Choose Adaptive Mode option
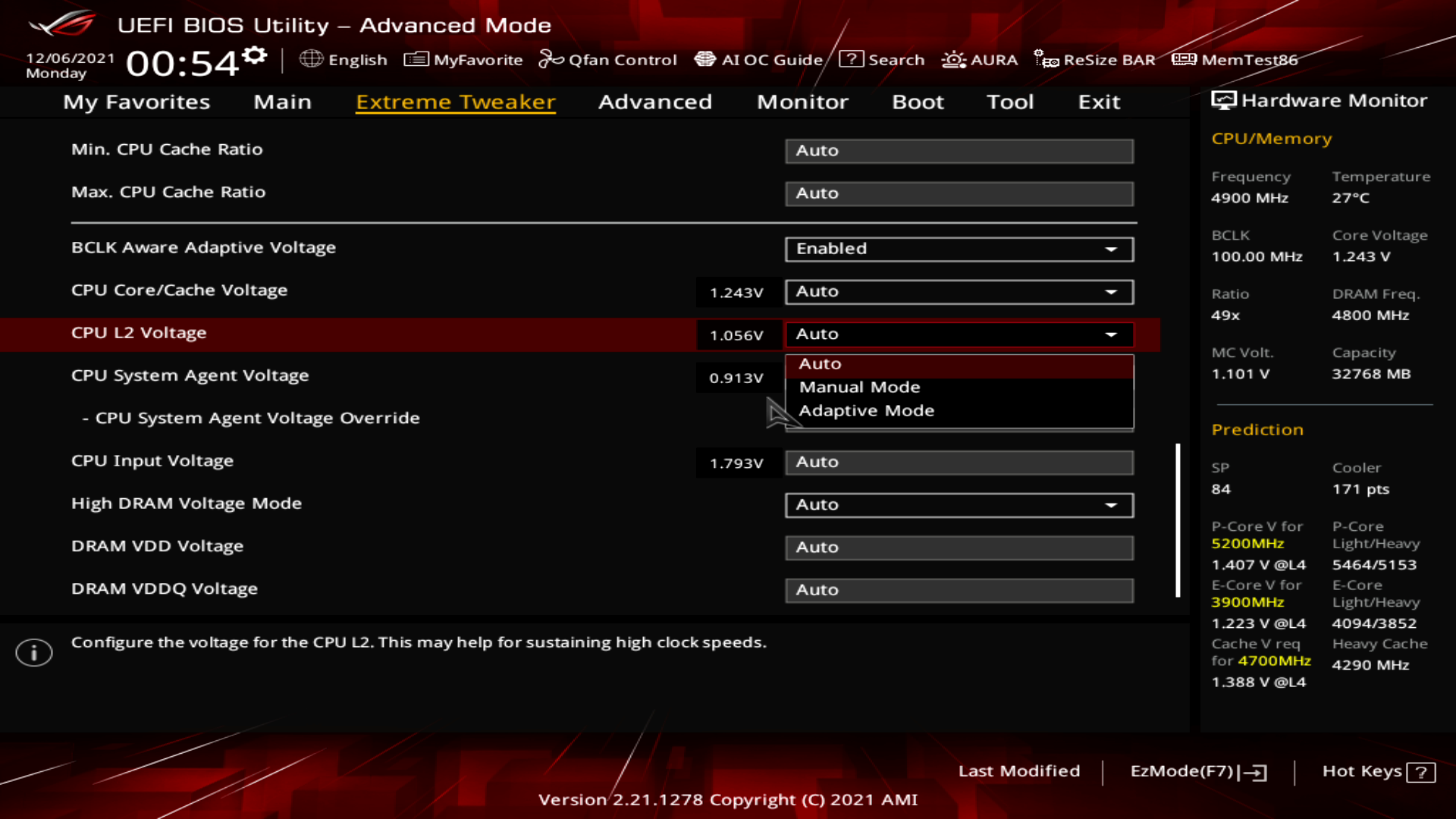 [866, 411]
